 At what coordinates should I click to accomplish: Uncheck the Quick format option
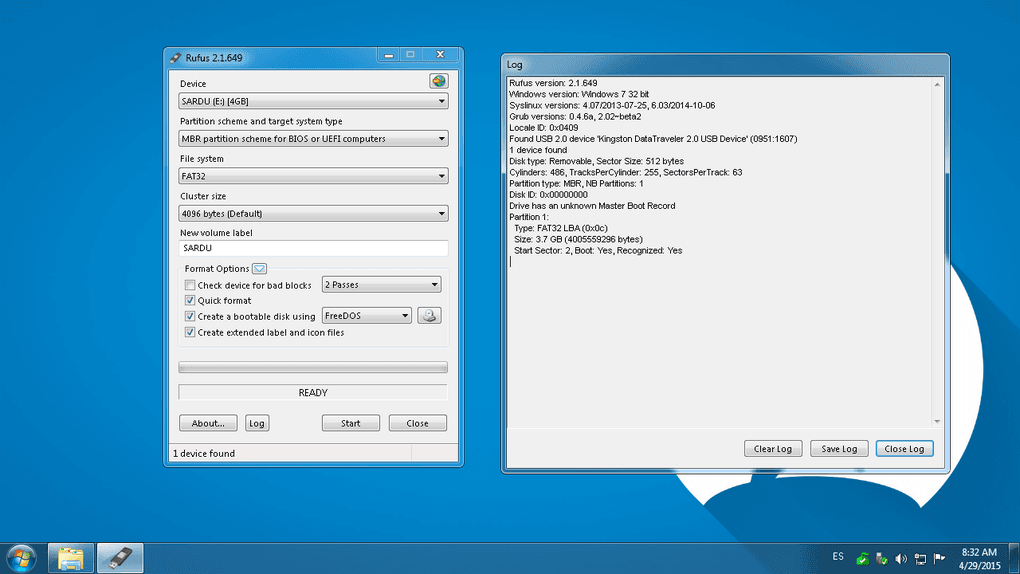190,301
